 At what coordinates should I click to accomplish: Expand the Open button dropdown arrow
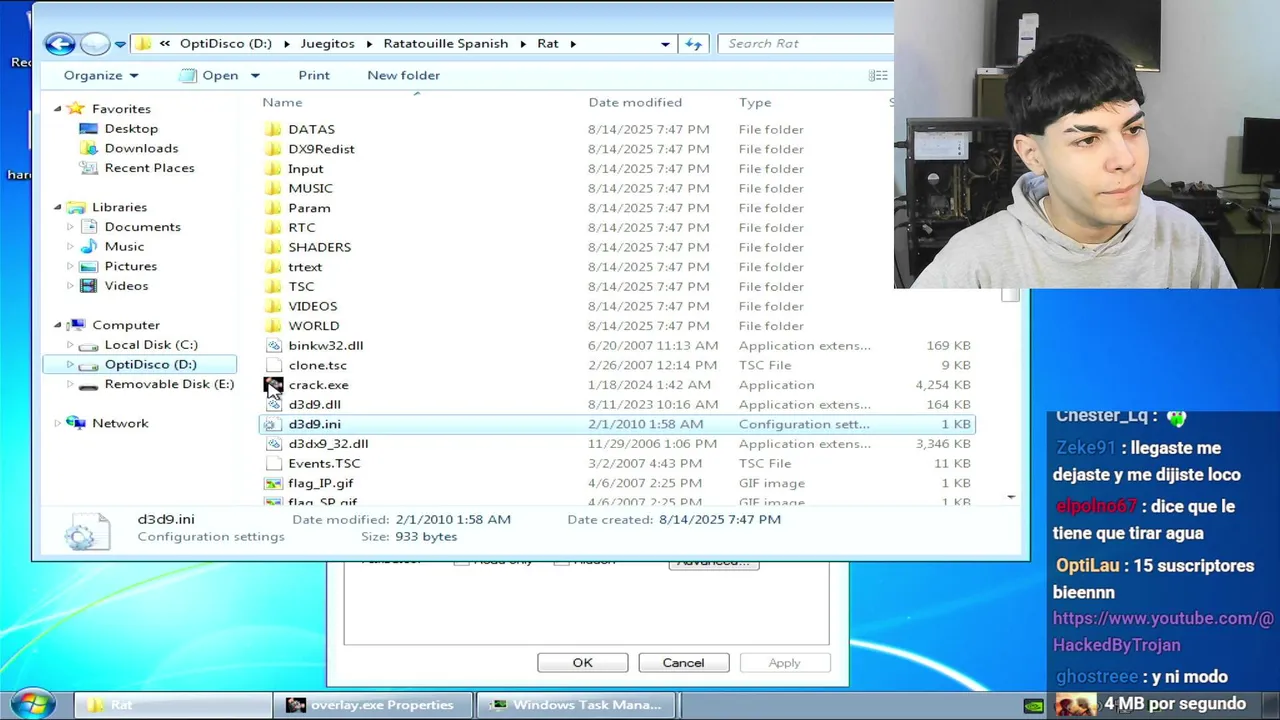255,75
